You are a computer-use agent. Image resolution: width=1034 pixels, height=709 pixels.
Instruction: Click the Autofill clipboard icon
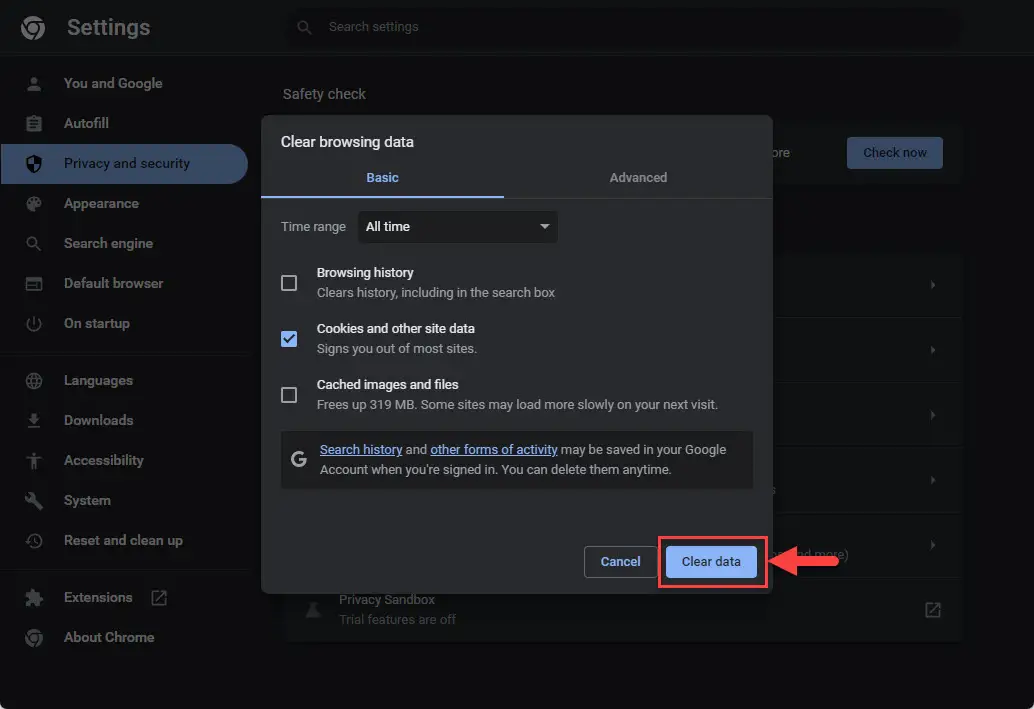click(34, 123)
